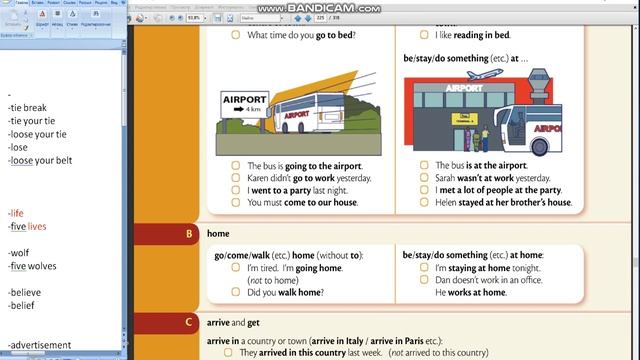
Task: Click Word's horizontal scrollbar thumb at bottom
Action: [28, 353]
